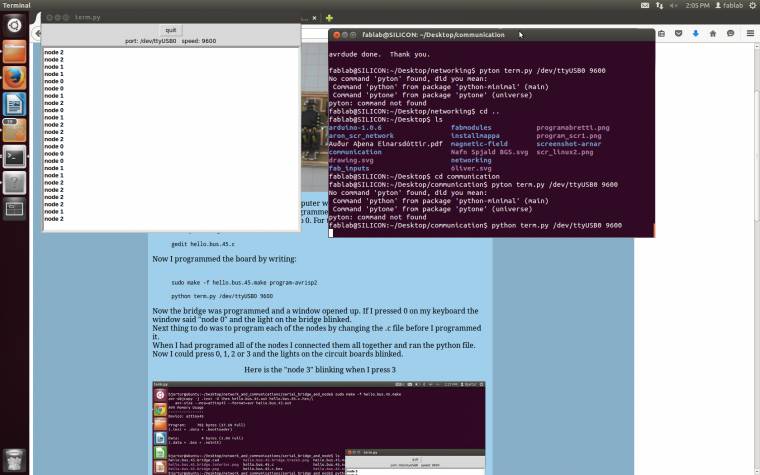Image resolution: width=760 pixels, height=475 pixels.
Task: Click 'avrdude done. Thank you.' terminal line
Action: 379,54
